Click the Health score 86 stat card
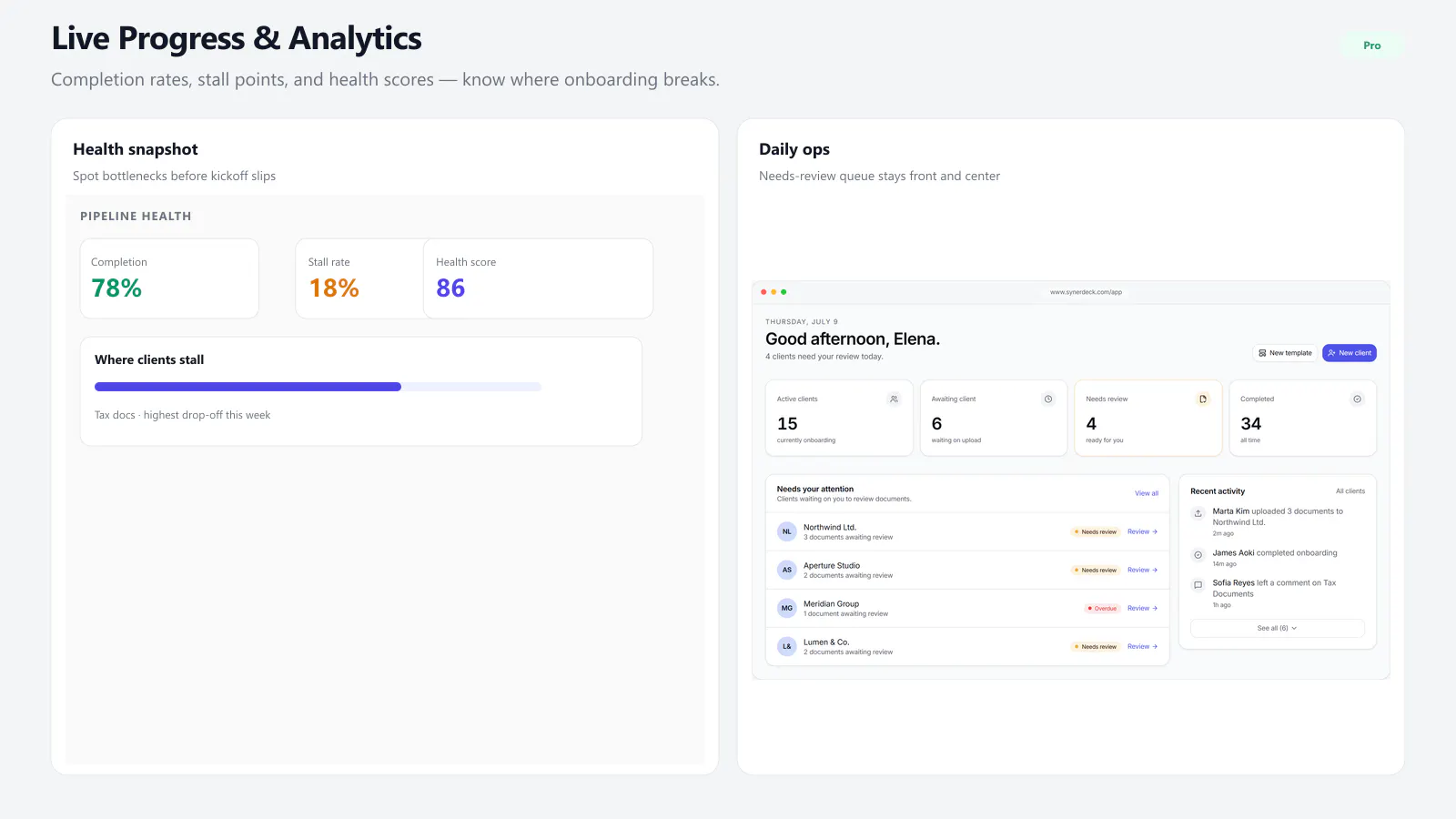 click(x=538, y=278)
